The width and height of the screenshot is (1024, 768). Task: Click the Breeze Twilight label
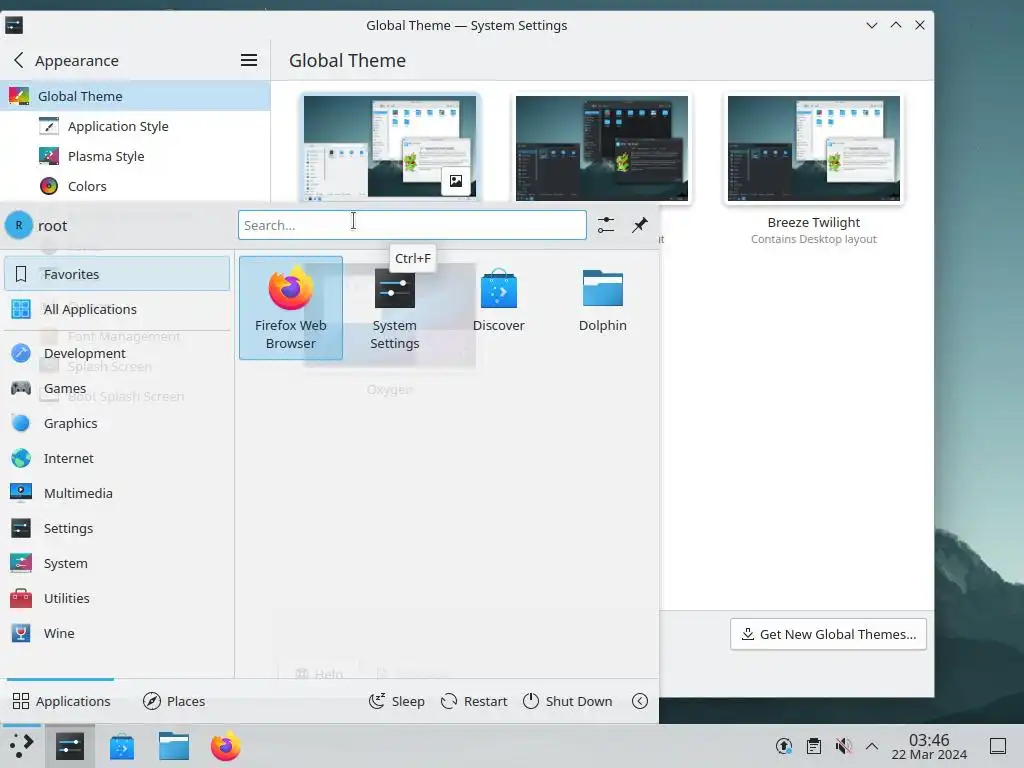pos(814,223)
